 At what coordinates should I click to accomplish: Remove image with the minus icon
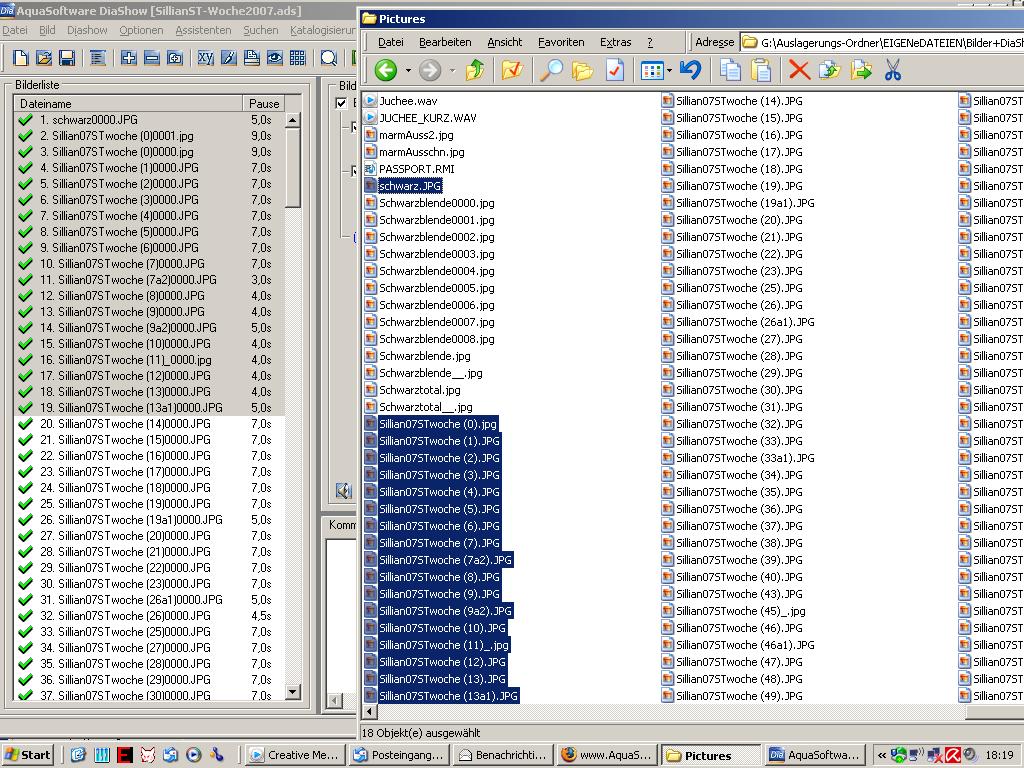152,59
